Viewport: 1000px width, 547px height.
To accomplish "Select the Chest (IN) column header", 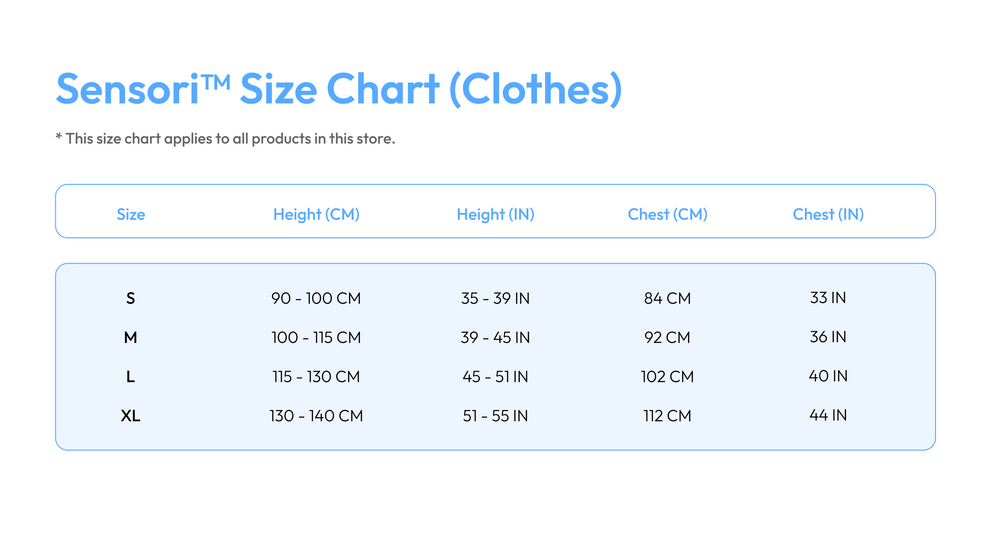I will click(x=828, y=214).
